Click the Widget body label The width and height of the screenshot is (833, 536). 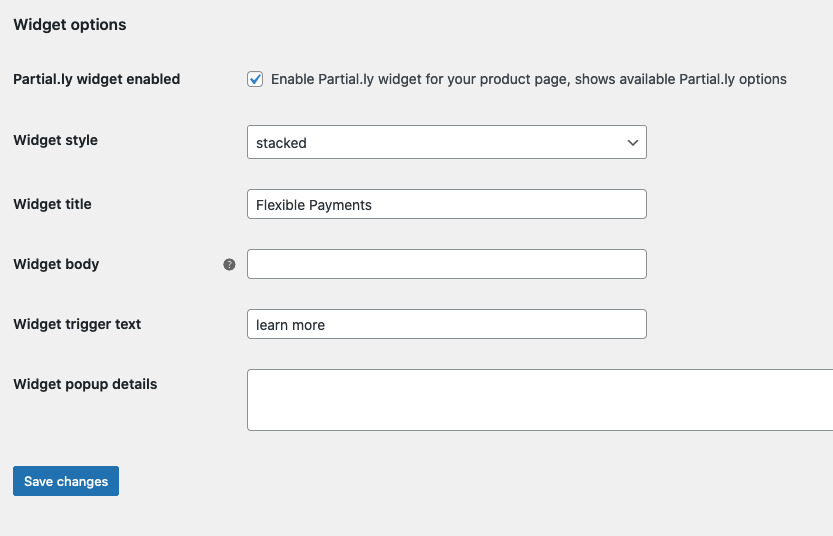click(56, 264)
